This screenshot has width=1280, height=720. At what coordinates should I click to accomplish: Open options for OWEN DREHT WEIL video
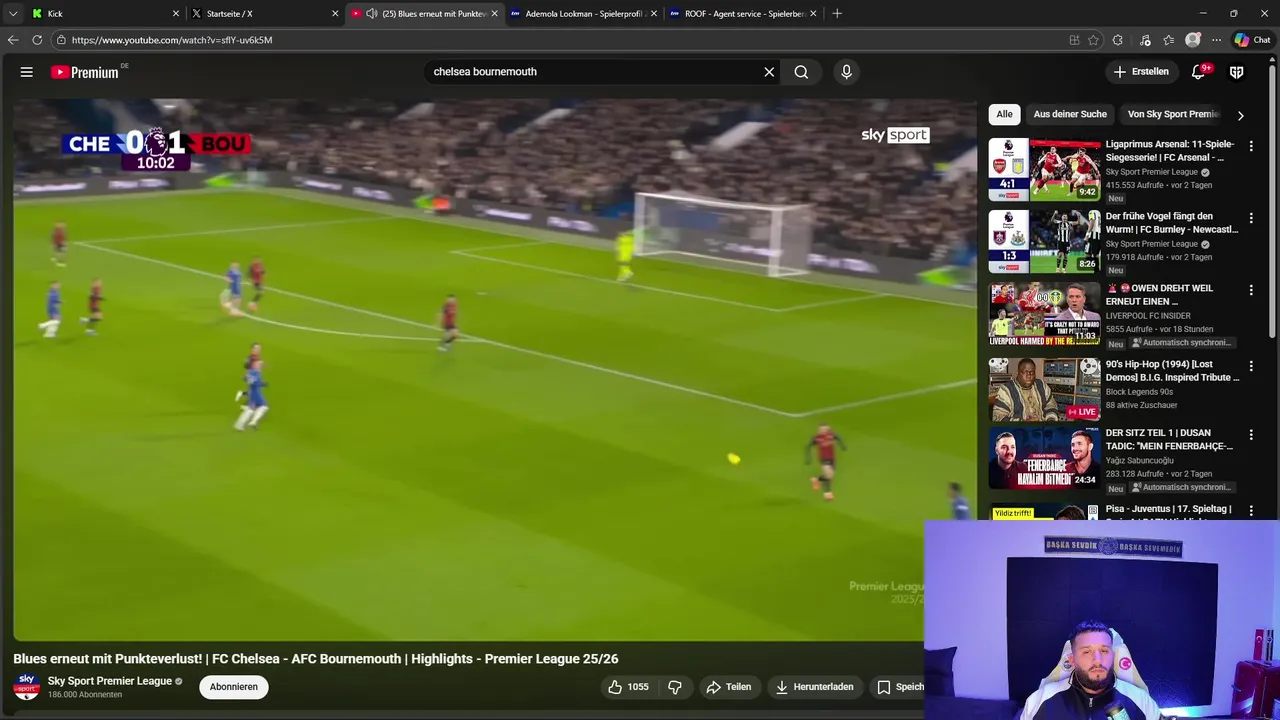1250,290
